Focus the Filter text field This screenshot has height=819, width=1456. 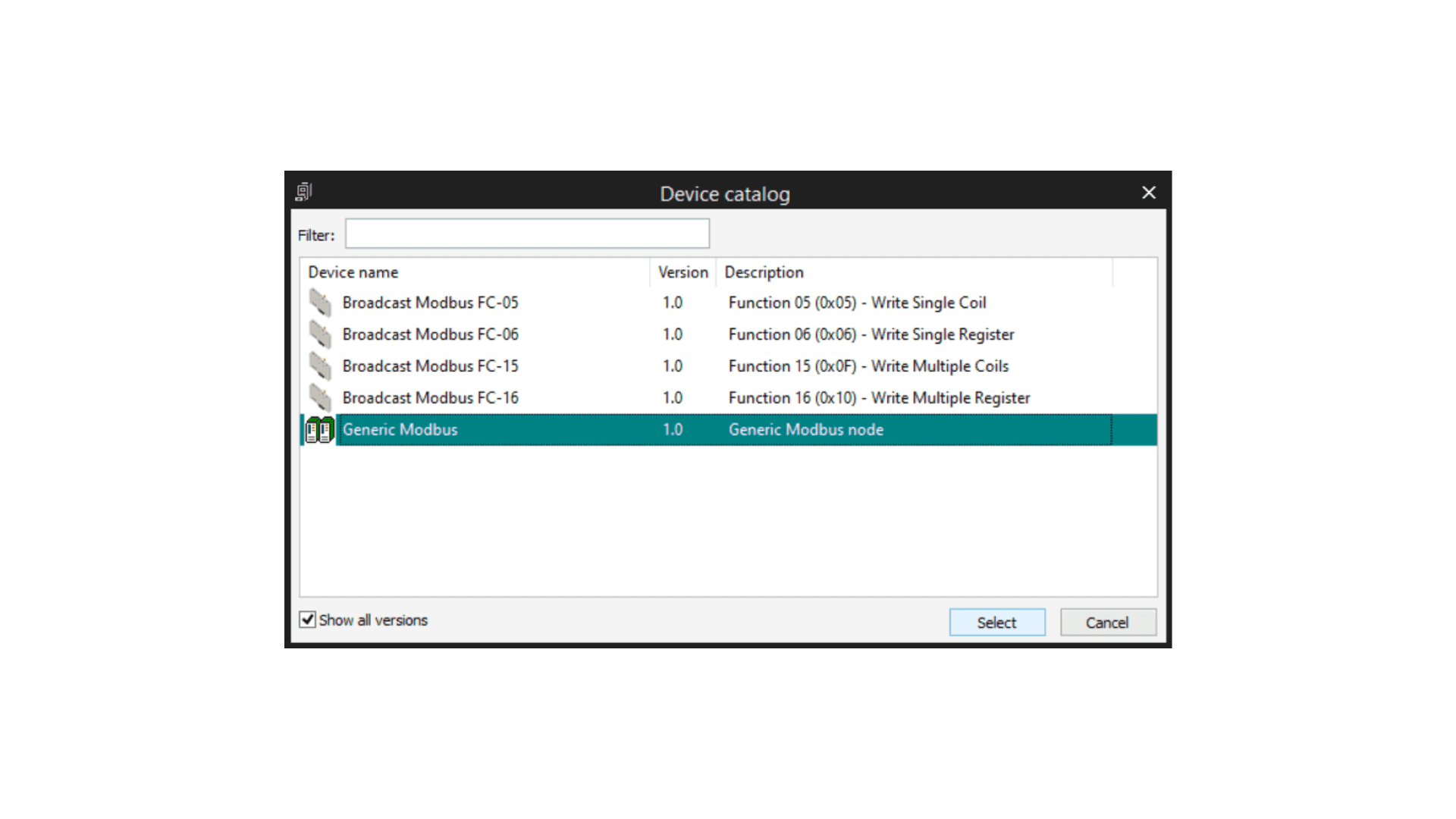[527, 234]
